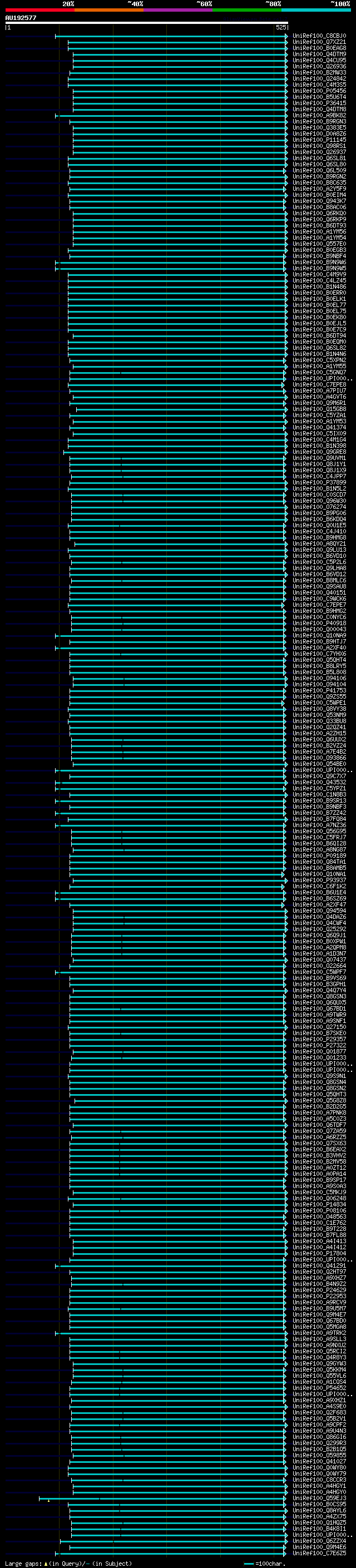Select the query name AU192577
356x1568 pixels.
pos(21,18)
